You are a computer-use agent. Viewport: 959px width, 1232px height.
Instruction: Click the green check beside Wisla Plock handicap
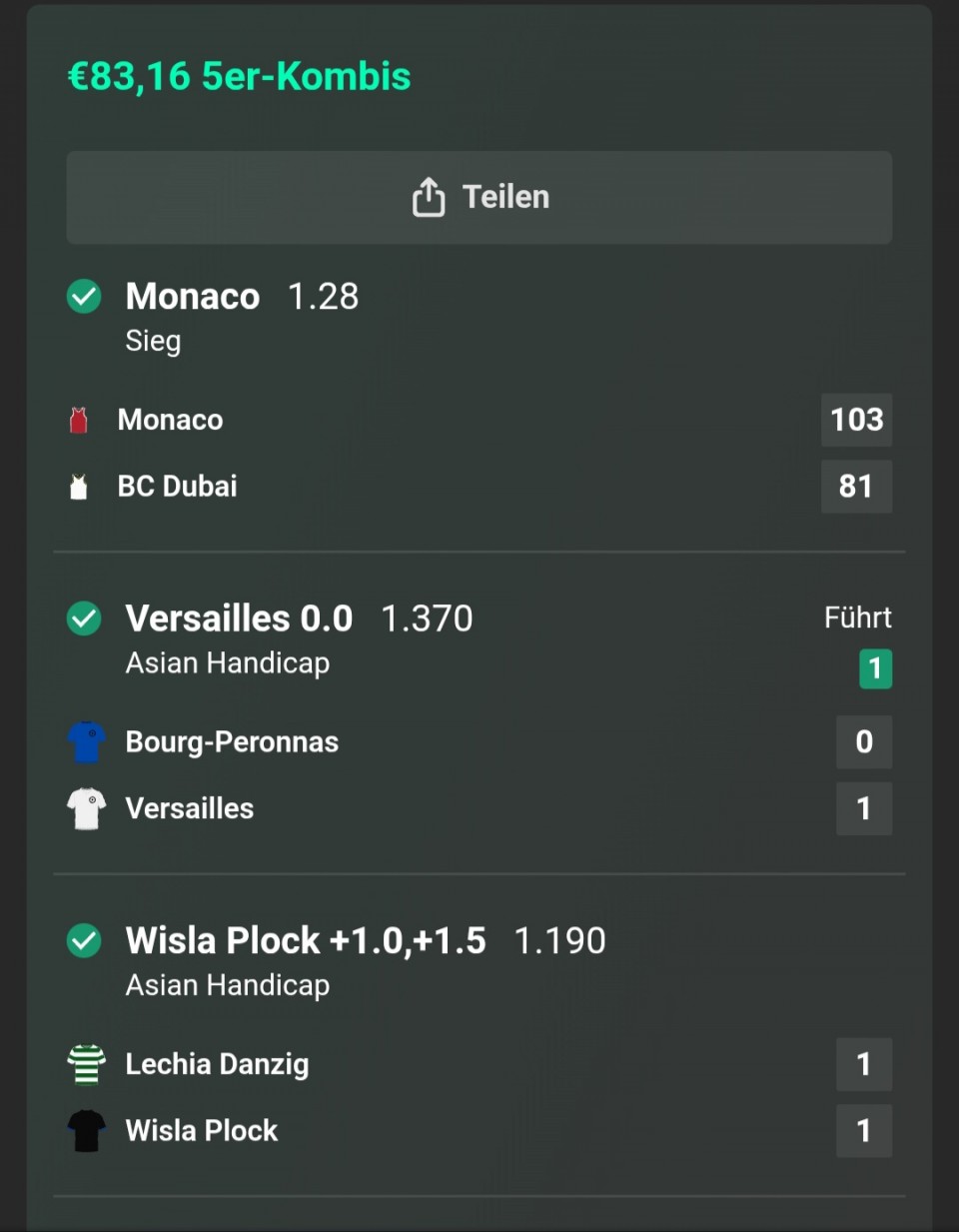tap(84, 941)
